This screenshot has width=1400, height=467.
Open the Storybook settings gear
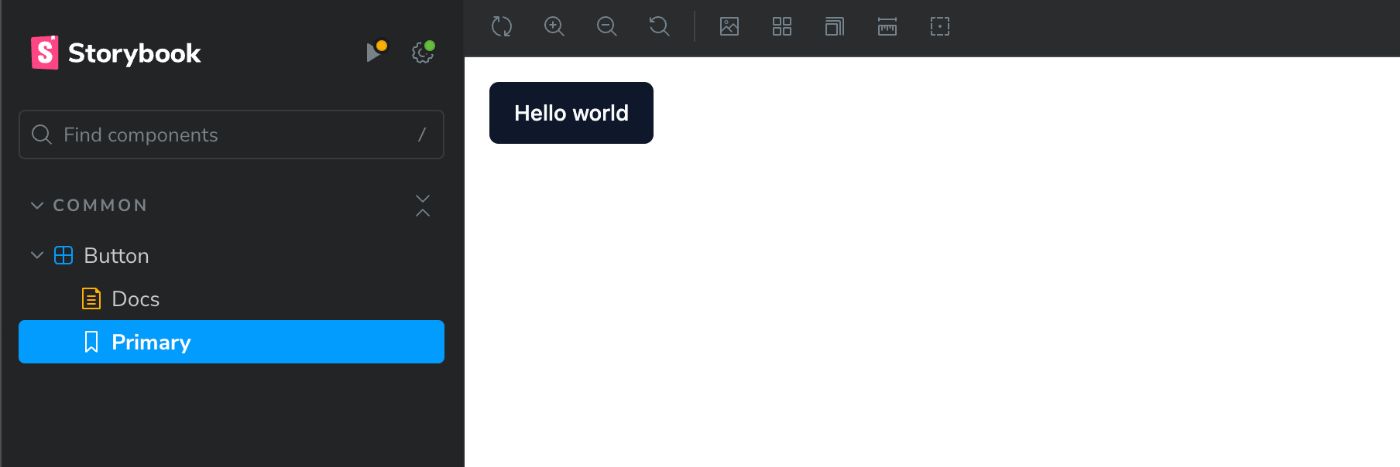click(x=423, y=52)
